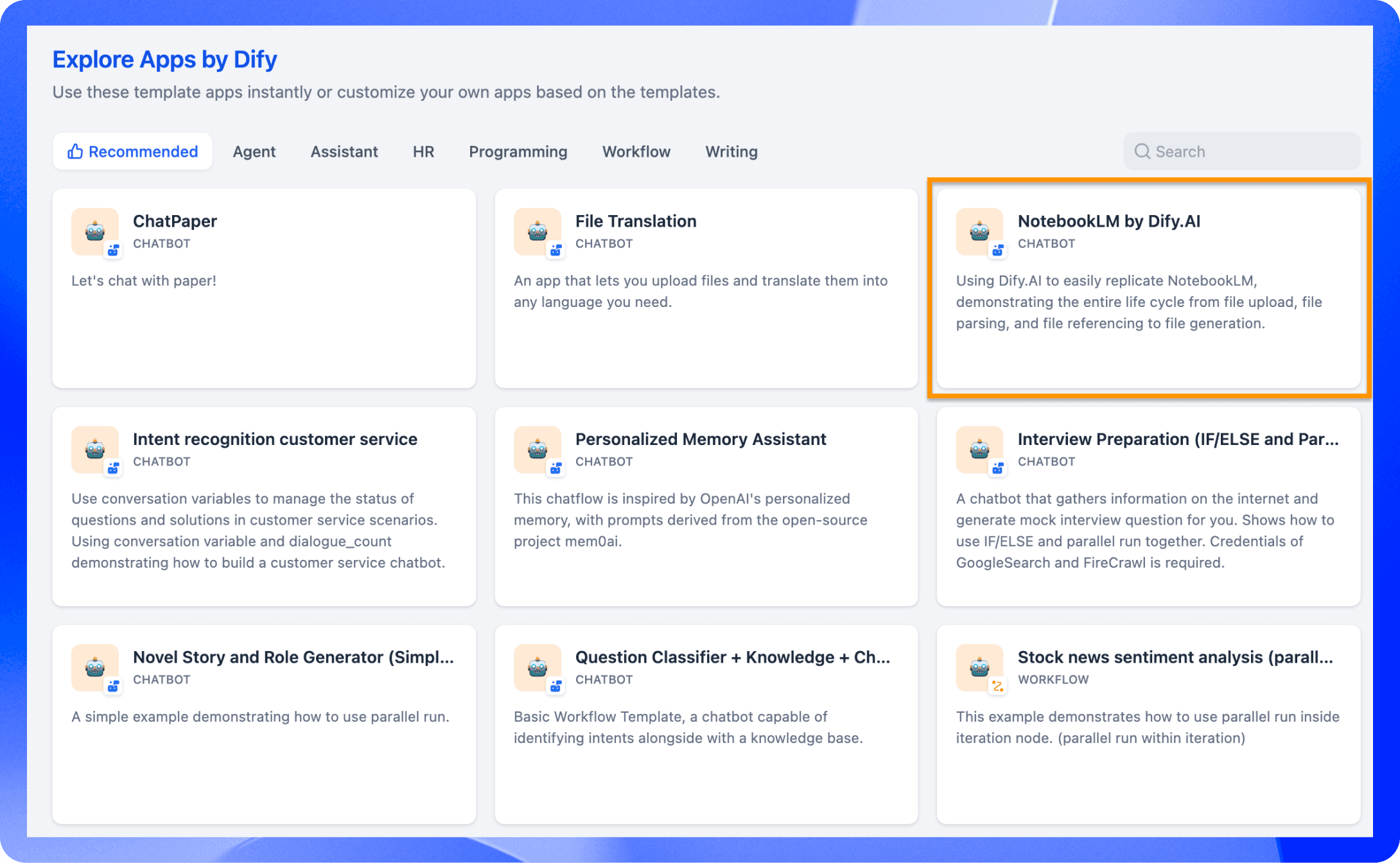Switch to the HR tab
The image size is (1400, 863).
click(x=423, y=152)
